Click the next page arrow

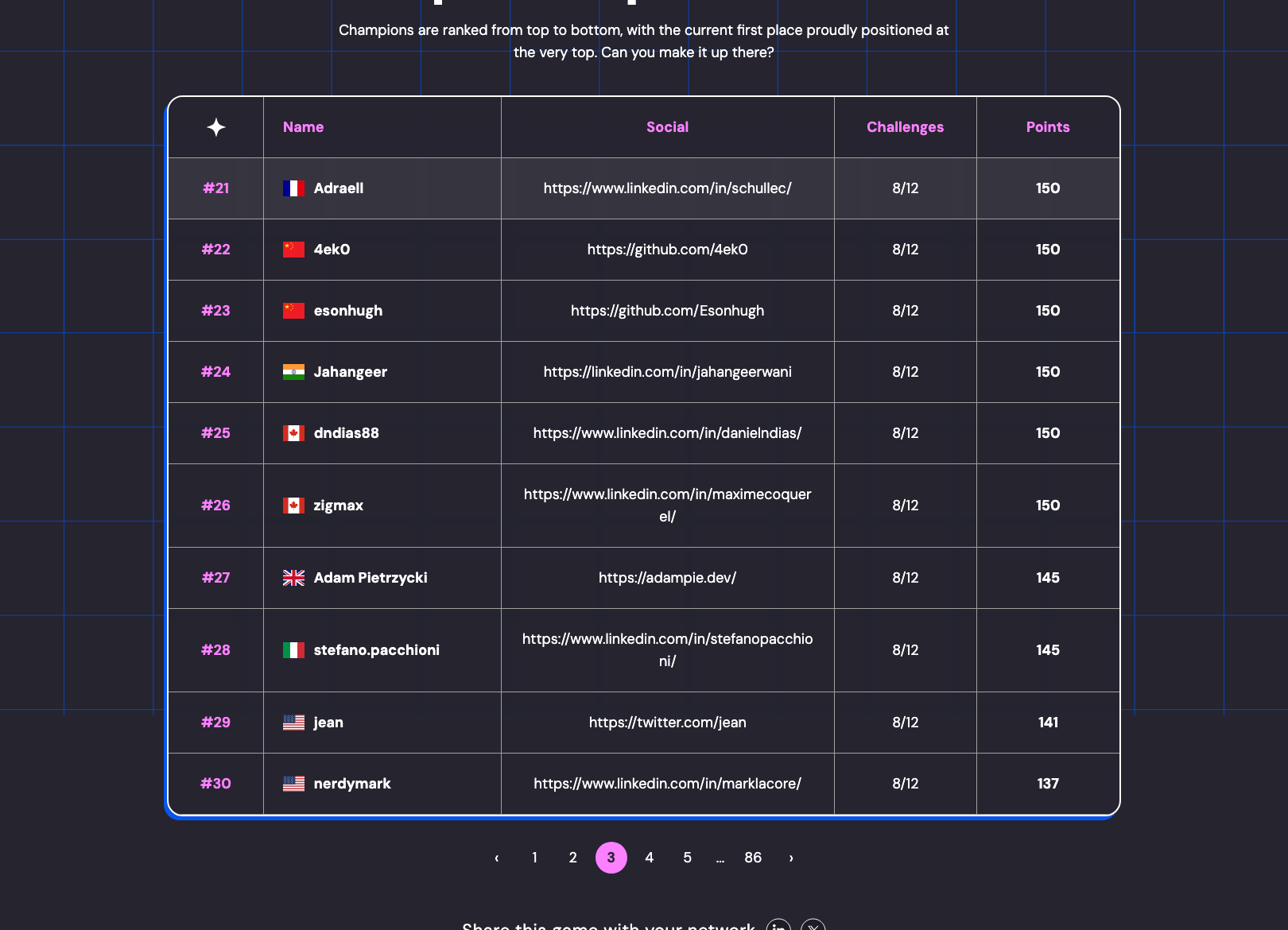tap(791, 858)
